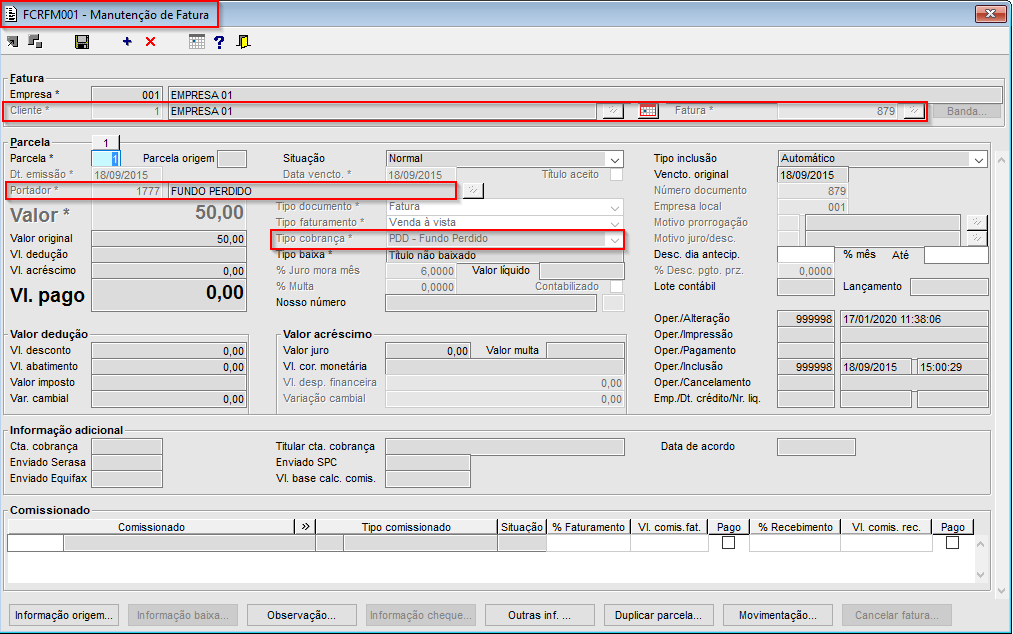Open the Cliente lookup button
Image resolution: width=1013 pixels, height=634 pixels.
[x=612, y=111]
